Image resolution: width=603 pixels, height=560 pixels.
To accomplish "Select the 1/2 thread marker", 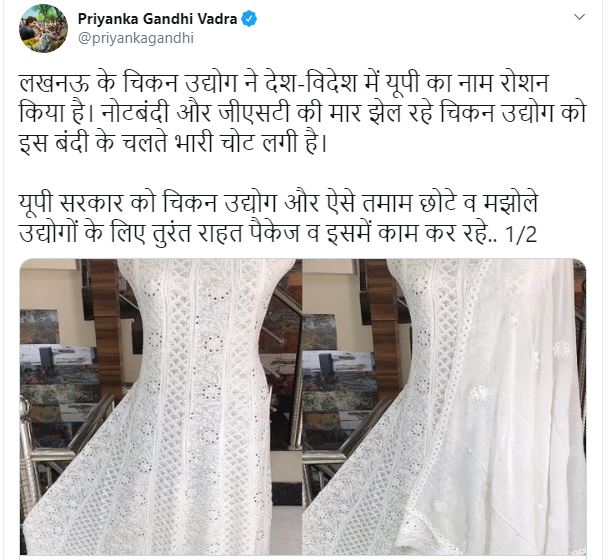I will pyautogui.click(x=521, y=234).
